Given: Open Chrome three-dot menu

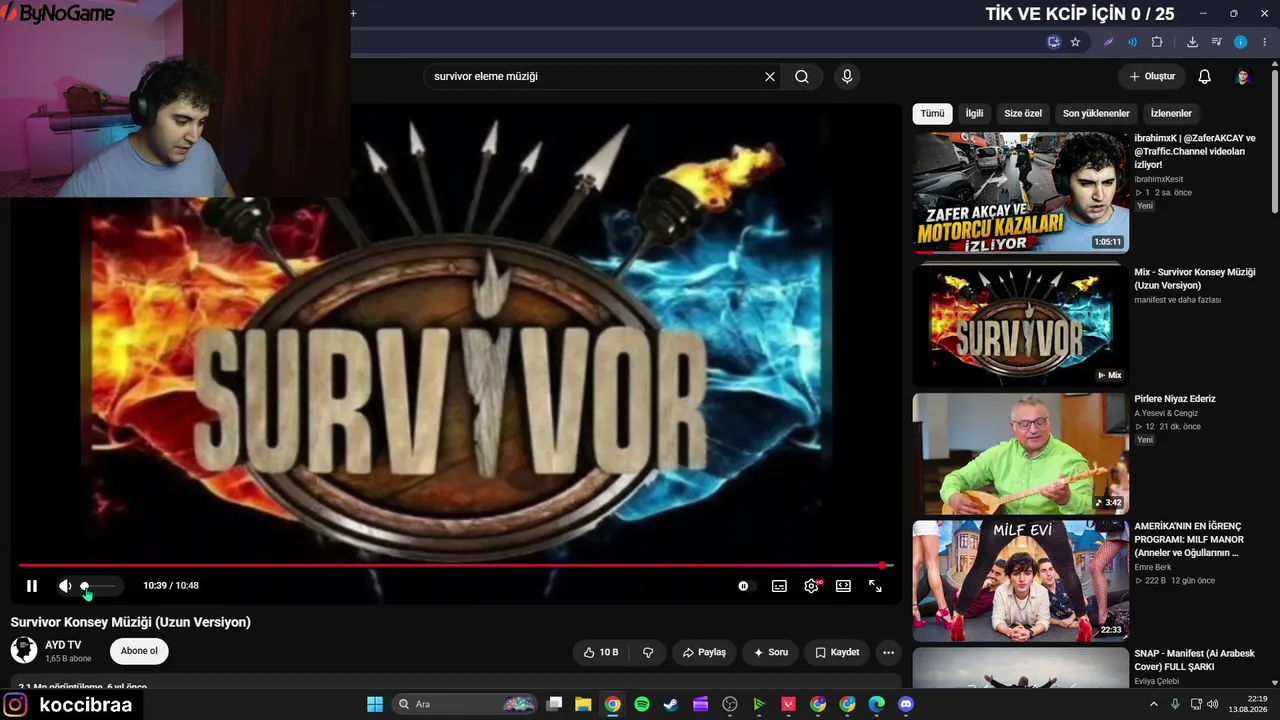Looking at the screenshot, I should [1265, 42].
